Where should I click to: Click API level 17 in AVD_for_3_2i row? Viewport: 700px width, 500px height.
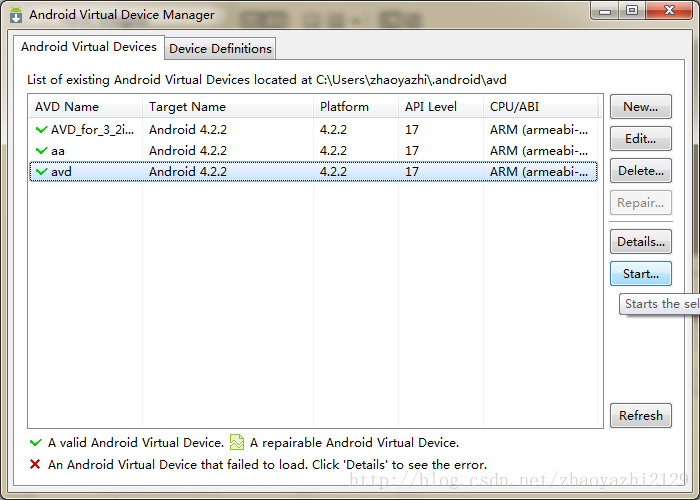[x=412, y=129]
